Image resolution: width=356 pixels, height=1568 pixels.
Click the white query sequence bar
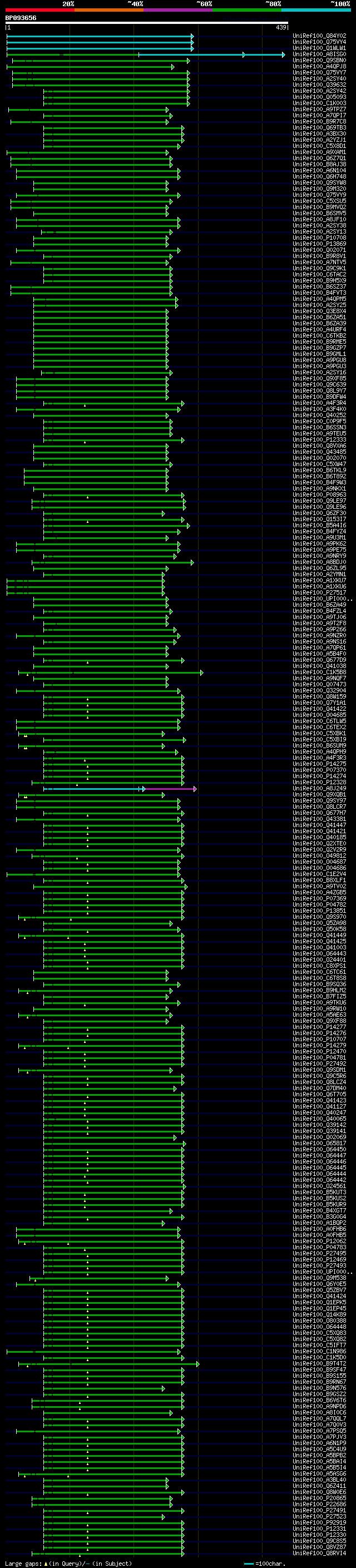click(x=147, y=23)
